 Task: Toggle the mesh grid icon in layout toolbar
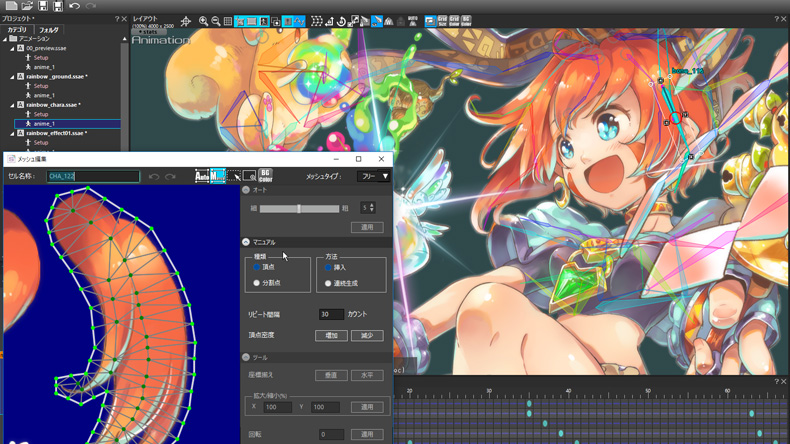tap(316, 21)
